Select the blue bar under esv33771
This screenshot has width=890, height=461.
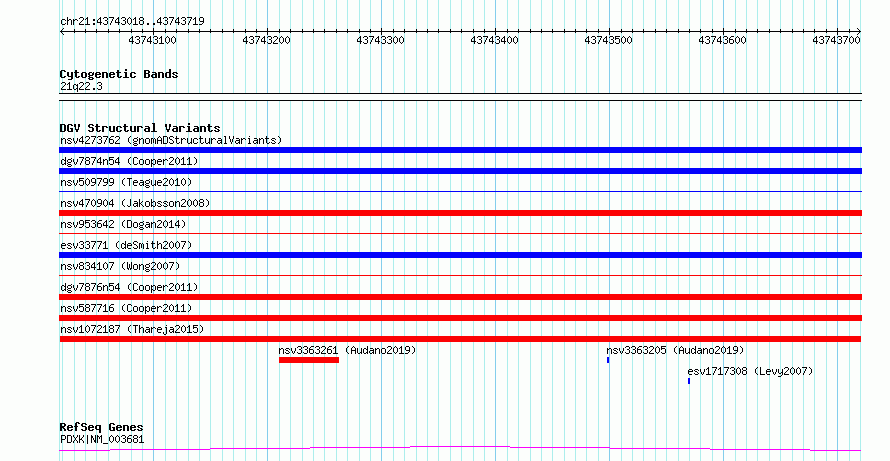tap(460, 255)
